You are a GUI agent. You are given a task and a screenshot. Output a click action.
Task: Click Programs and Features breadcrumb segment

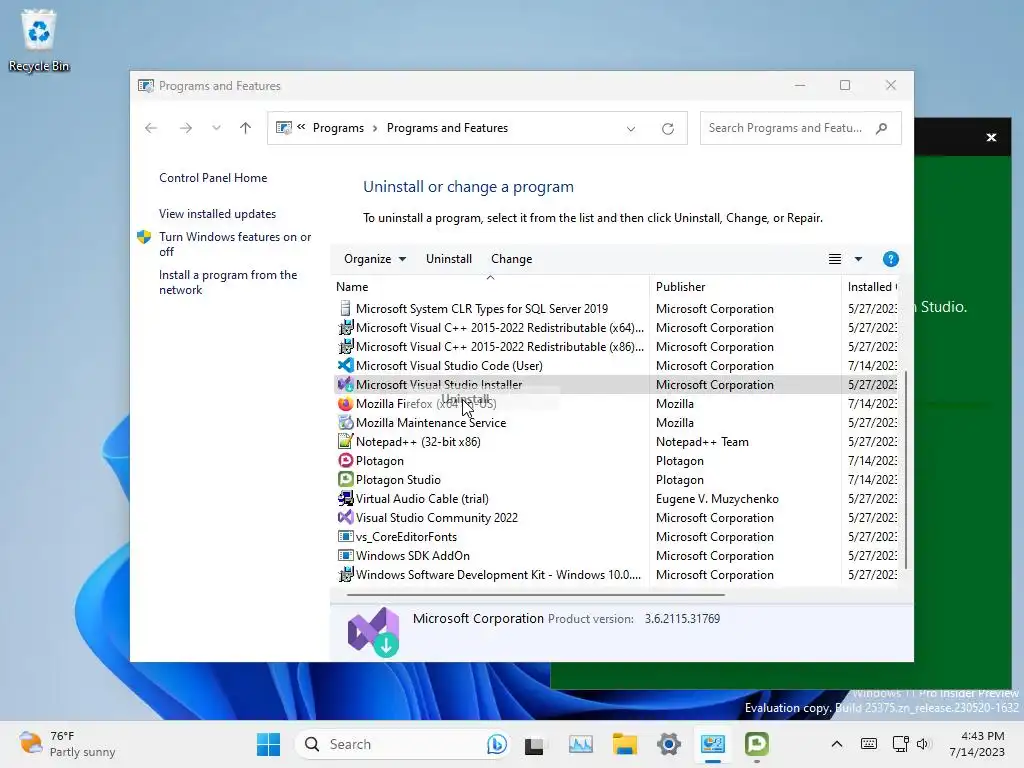447,128
